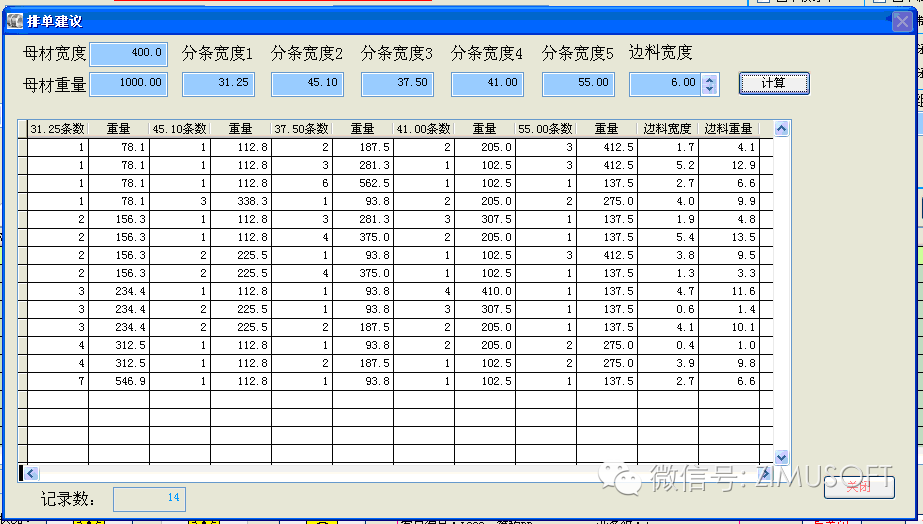Screen dimensions: 923x524
Task: Focus the 分条宽度1 field showing 31.25
Action: coord(218,84)
